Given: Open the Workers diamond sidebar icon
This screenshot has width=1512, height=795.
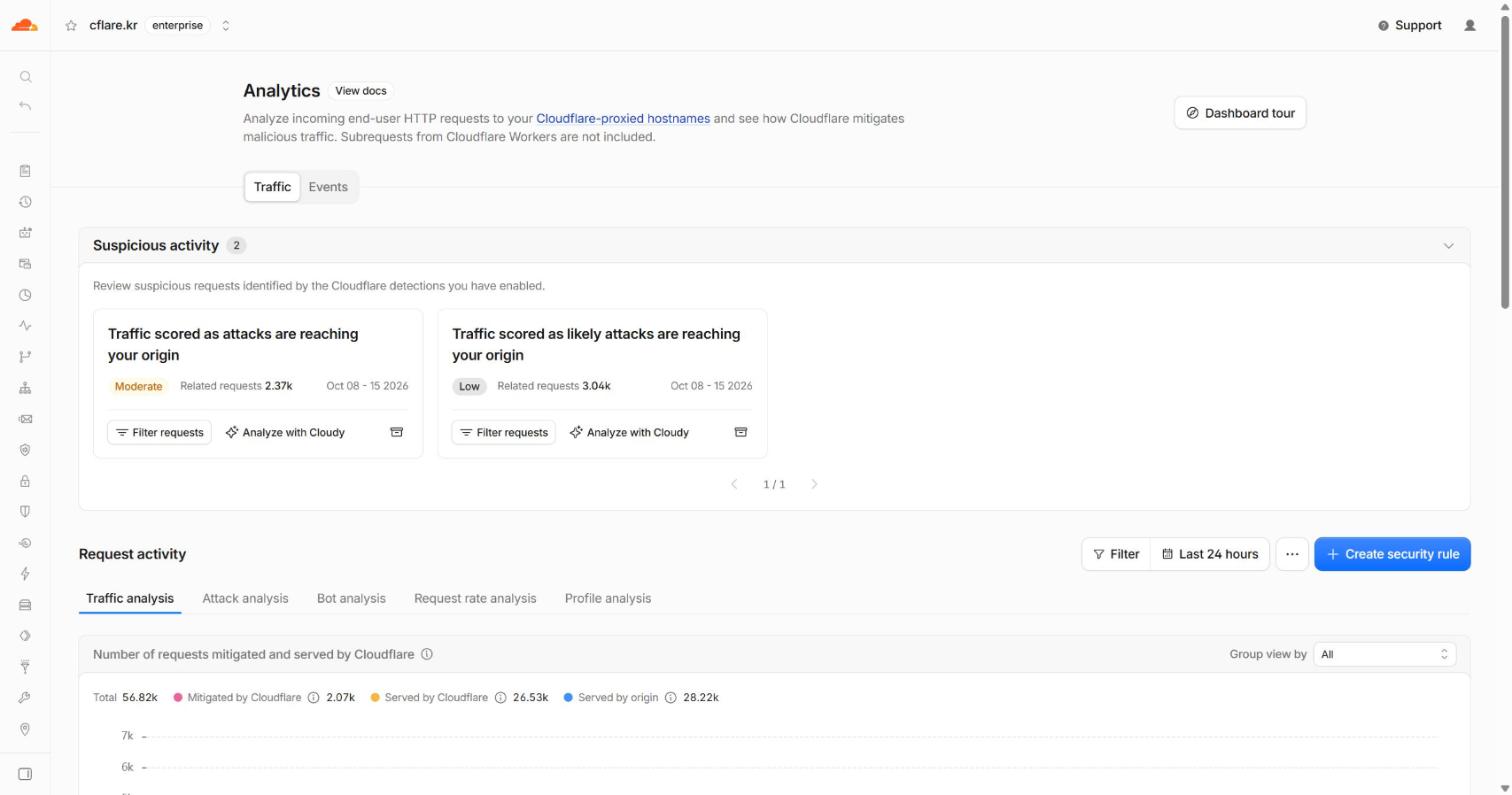Looking at the screenshot, I should pos(25,636).
